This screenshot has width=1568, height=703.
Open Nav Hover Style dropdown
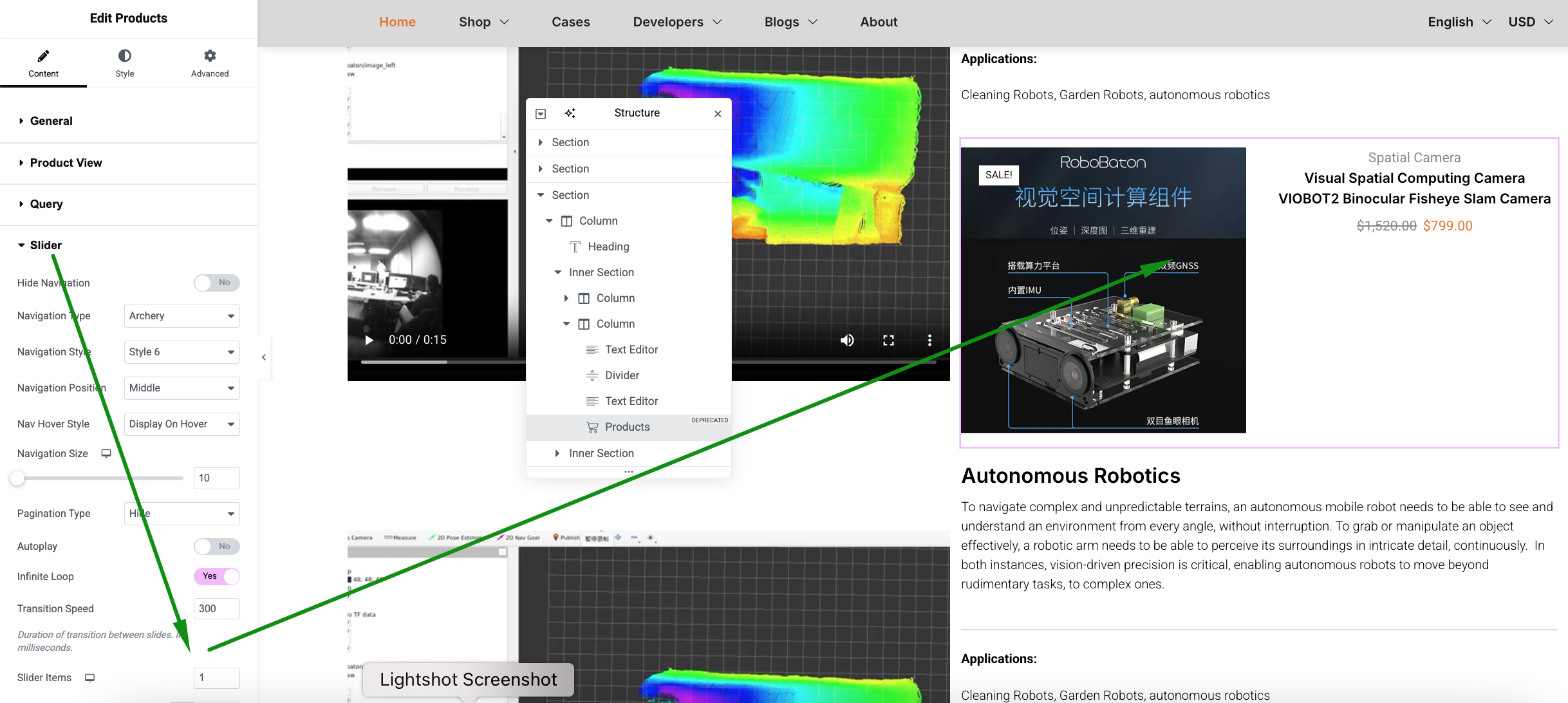(x=182, y=424)
